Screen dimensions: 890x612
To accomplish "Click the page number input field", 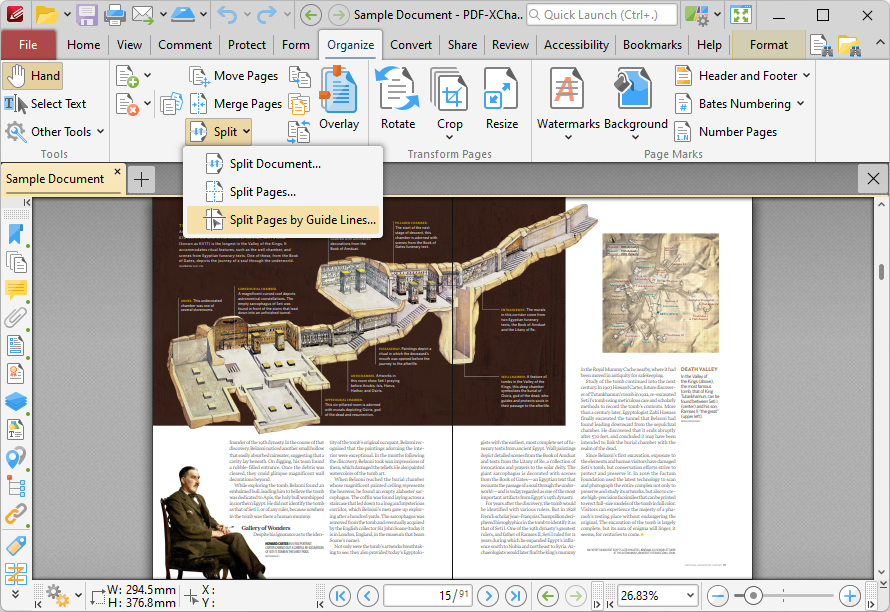I will tap(428, 596).
